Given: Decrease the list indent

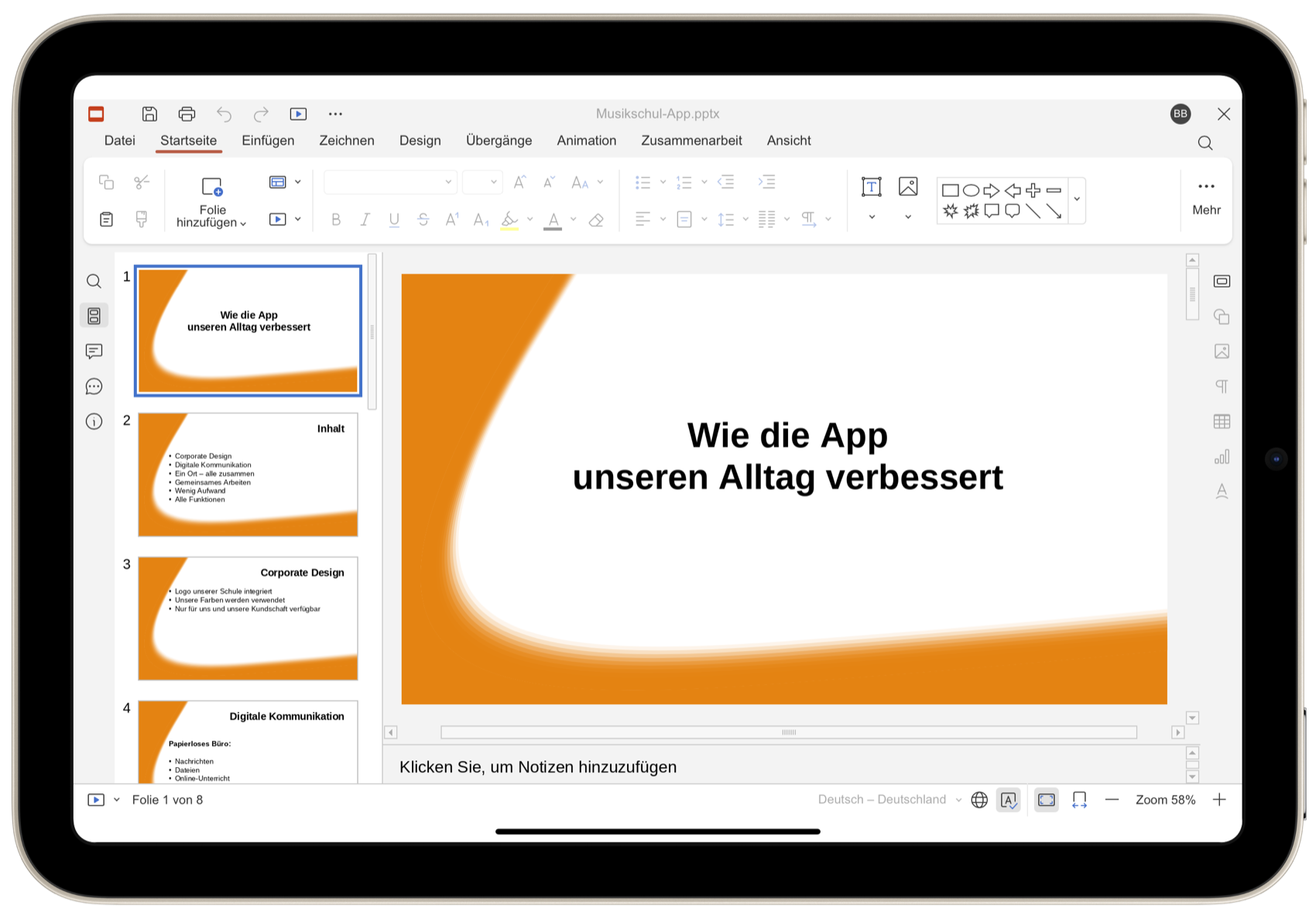Looking at the screenshot, I should (725, 182).
